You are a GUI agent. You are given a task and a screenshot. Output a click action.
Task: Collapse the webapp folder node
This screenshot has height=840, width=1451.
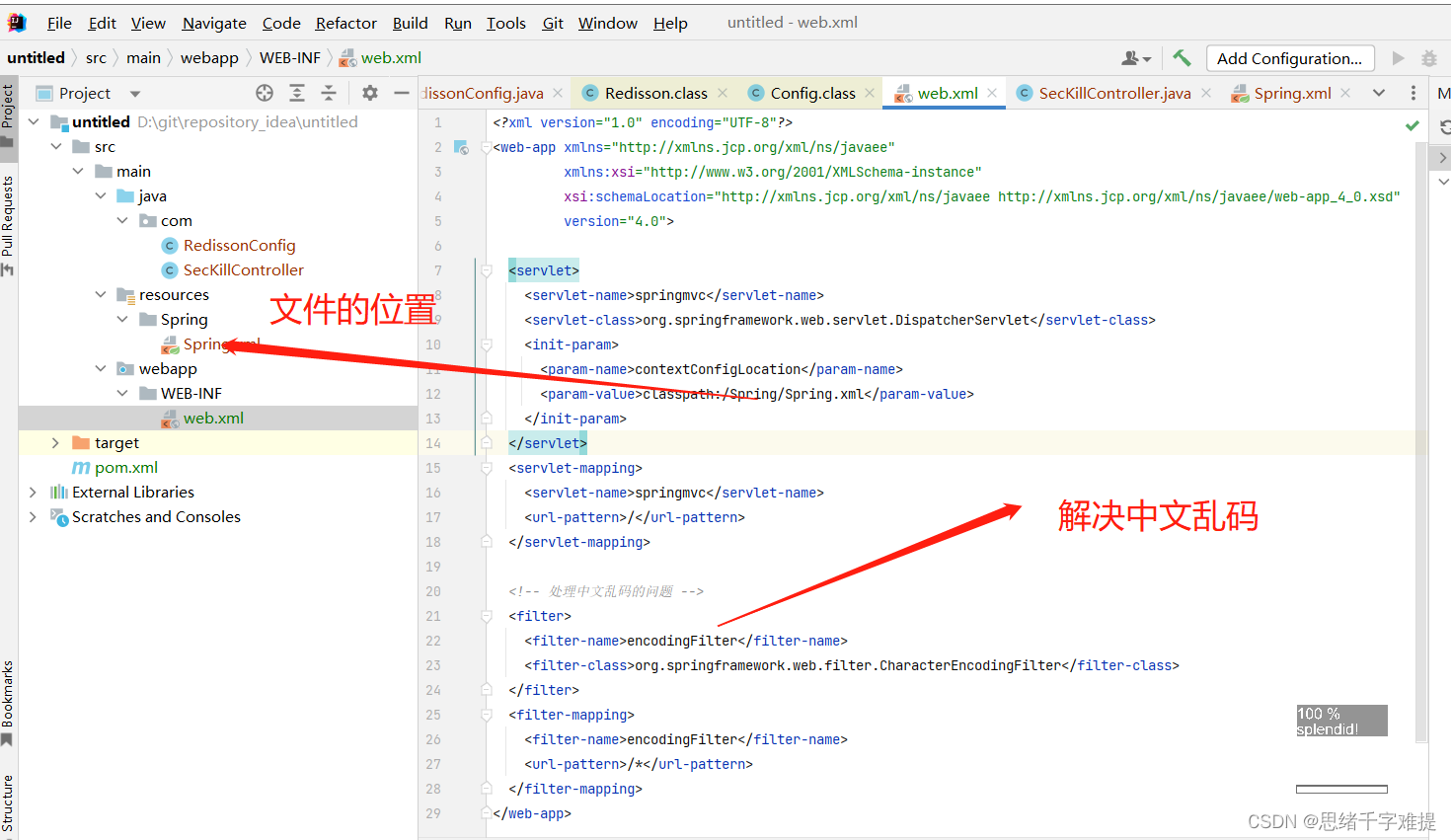[x=100, y=368]
